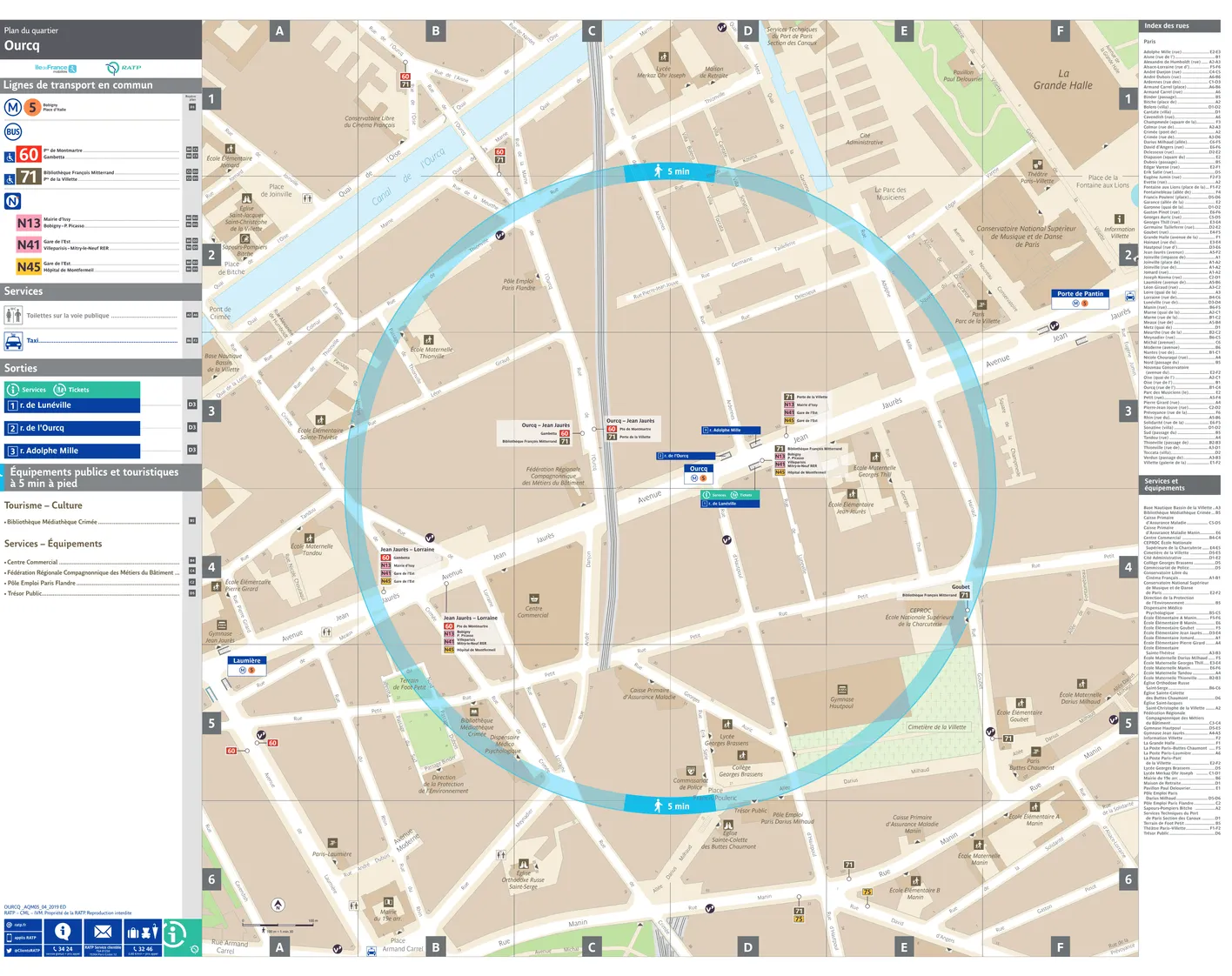Click the brown bus 71 badge in the legend
The height and width of the screenshot is (976, 1232).
point(29,177)
